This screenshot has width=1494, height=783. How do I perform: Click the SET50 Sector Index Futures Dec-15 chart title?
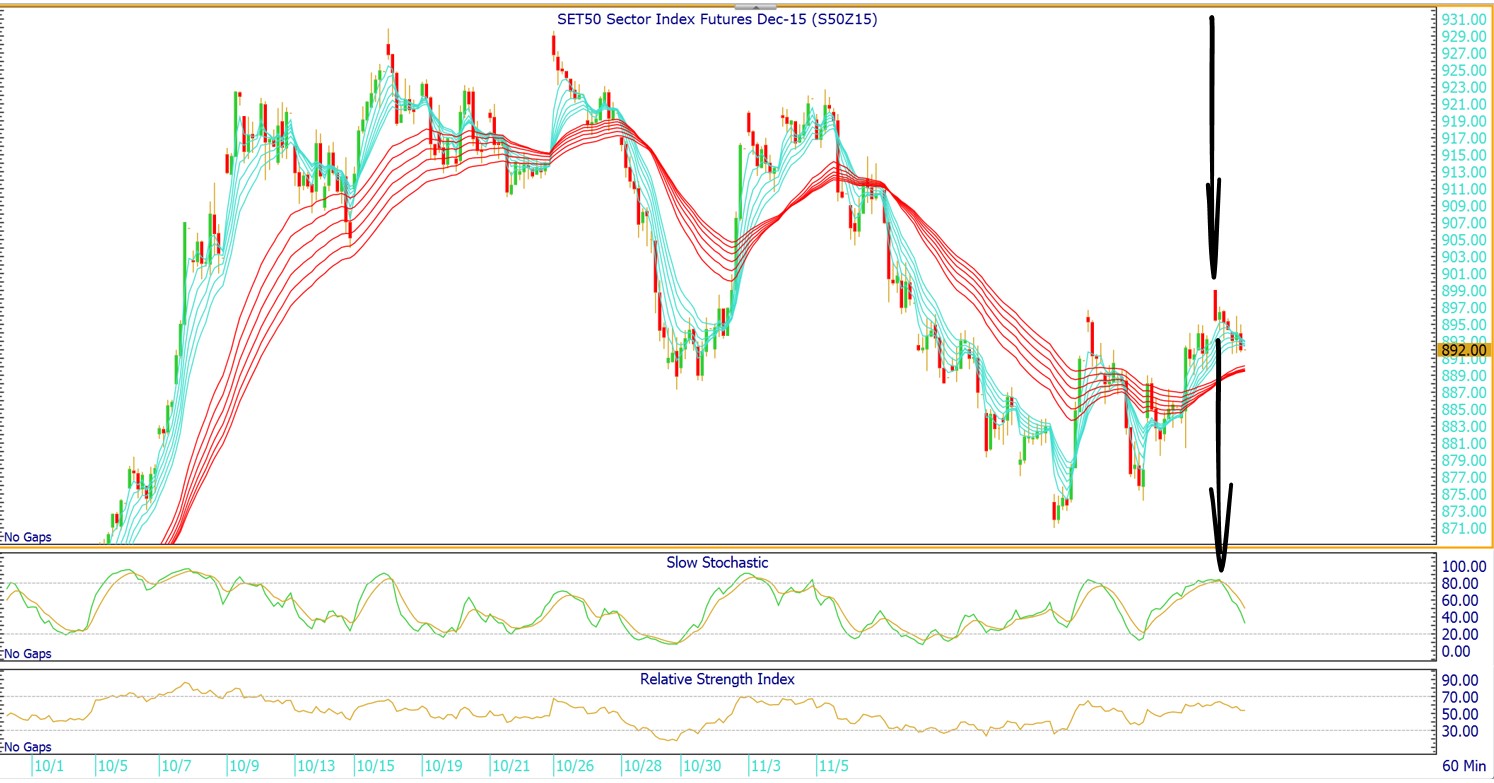(x=717, y=19)
